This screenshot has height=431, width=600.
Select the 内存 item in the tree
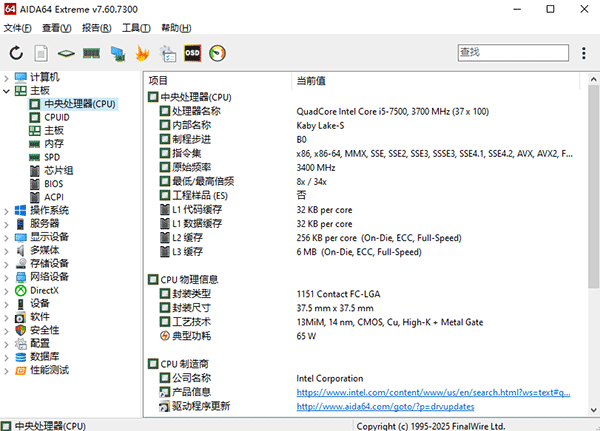pyautogui.click(x=54, y=144)
